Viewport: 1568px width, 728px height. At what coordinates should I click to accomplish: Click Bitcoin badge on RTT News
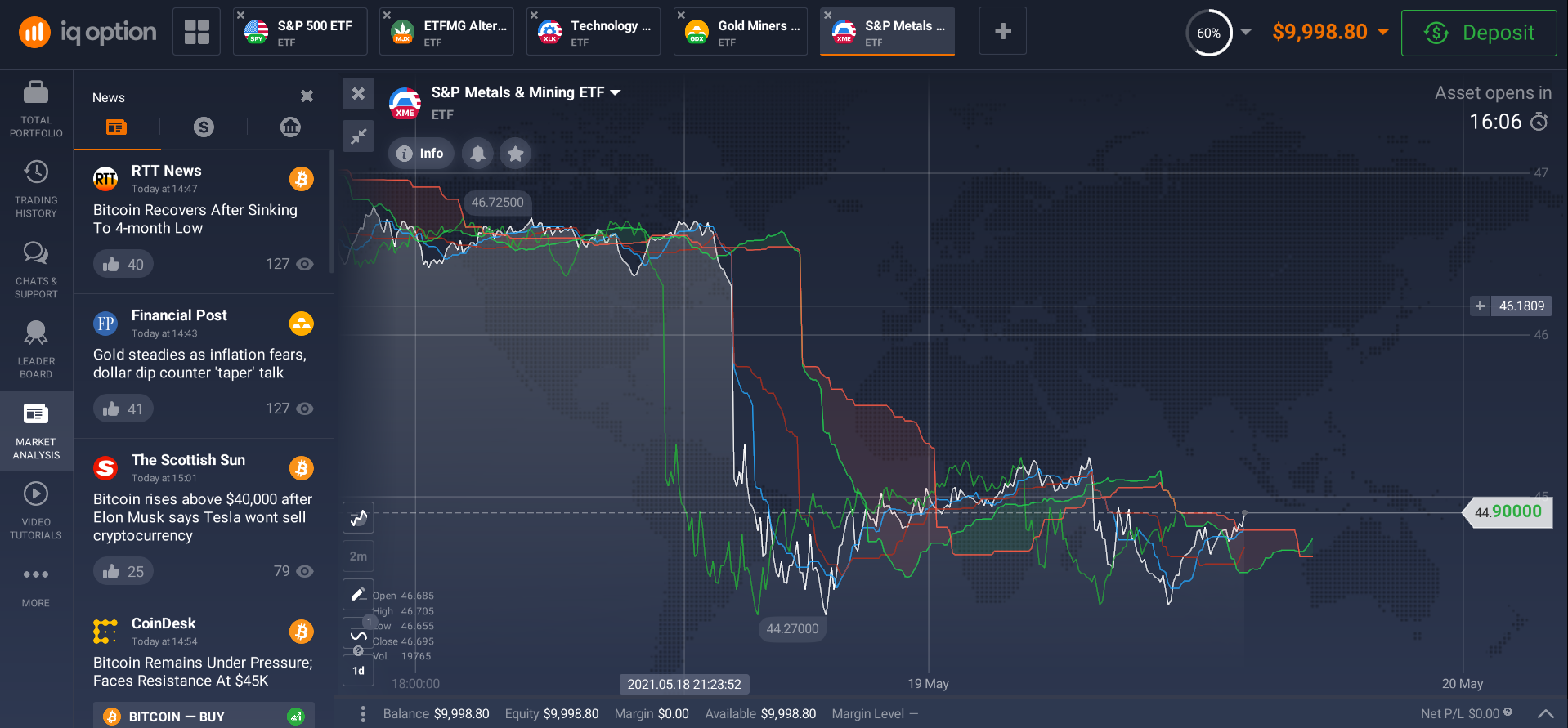[x=302, y=179]
